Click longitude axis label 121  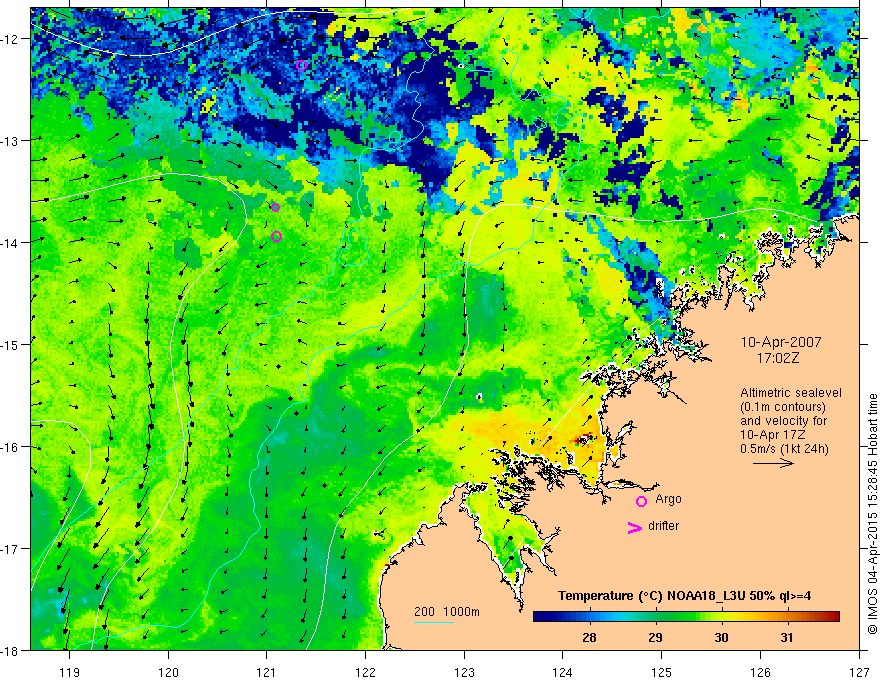pos(267,672)
